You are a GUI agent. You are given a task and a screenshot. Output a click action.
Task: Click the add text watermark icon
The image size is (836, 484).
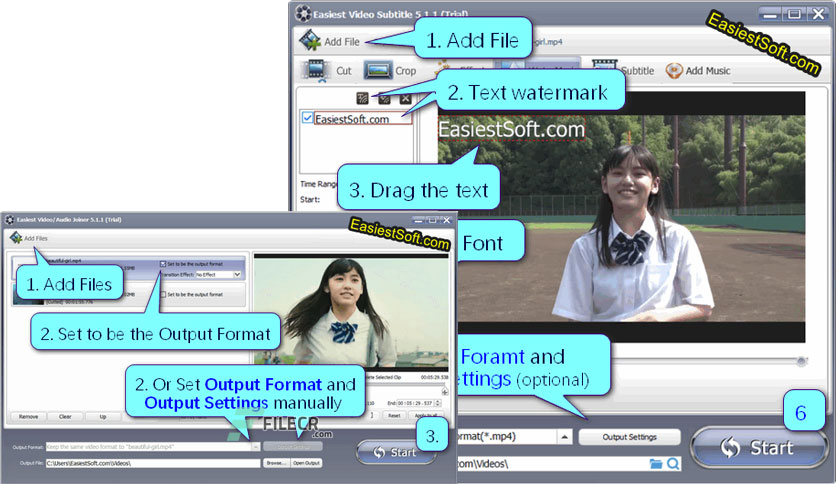click(363, 98)
